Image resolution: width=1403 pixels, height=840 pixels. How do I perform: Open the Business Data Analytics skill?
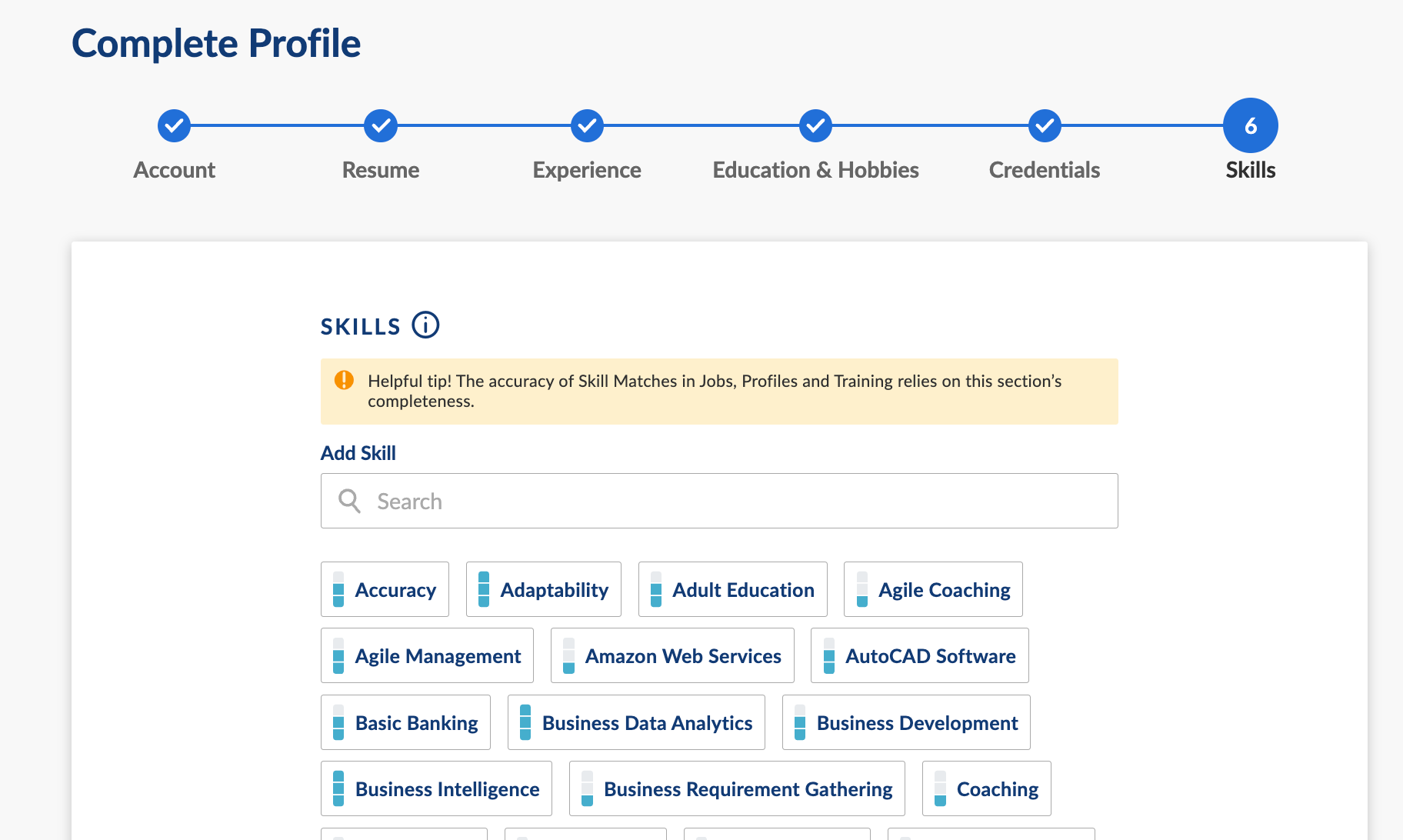(x=636, y=723)
